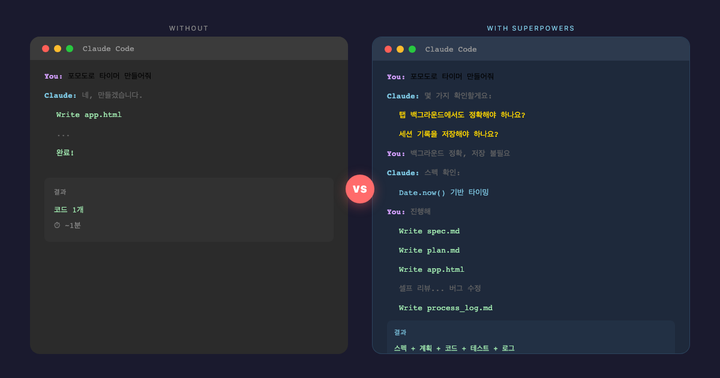Minimize the right Claude Code window (yellow dot)
720x378 pixels.
tap(400, 49)
